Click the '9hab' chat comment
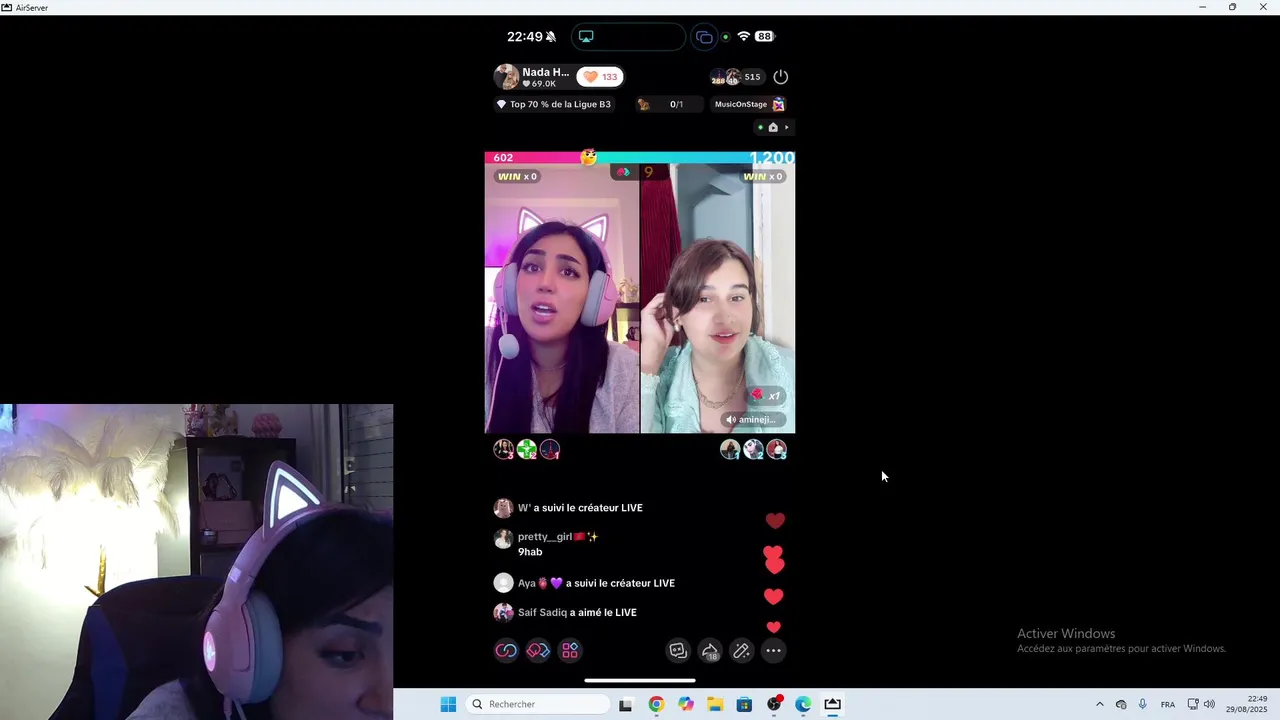Image resolution: width=1280 pixels, height=720 pixels. [x=530, y=552]
